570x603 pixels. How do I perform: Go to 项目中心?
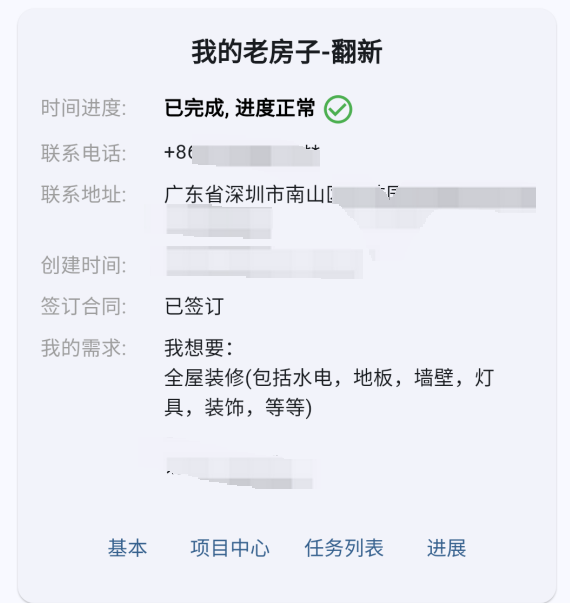click(230, 548)
